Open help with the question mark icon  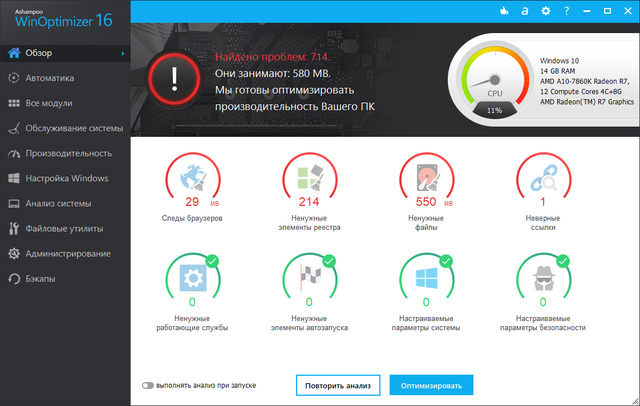566,11
